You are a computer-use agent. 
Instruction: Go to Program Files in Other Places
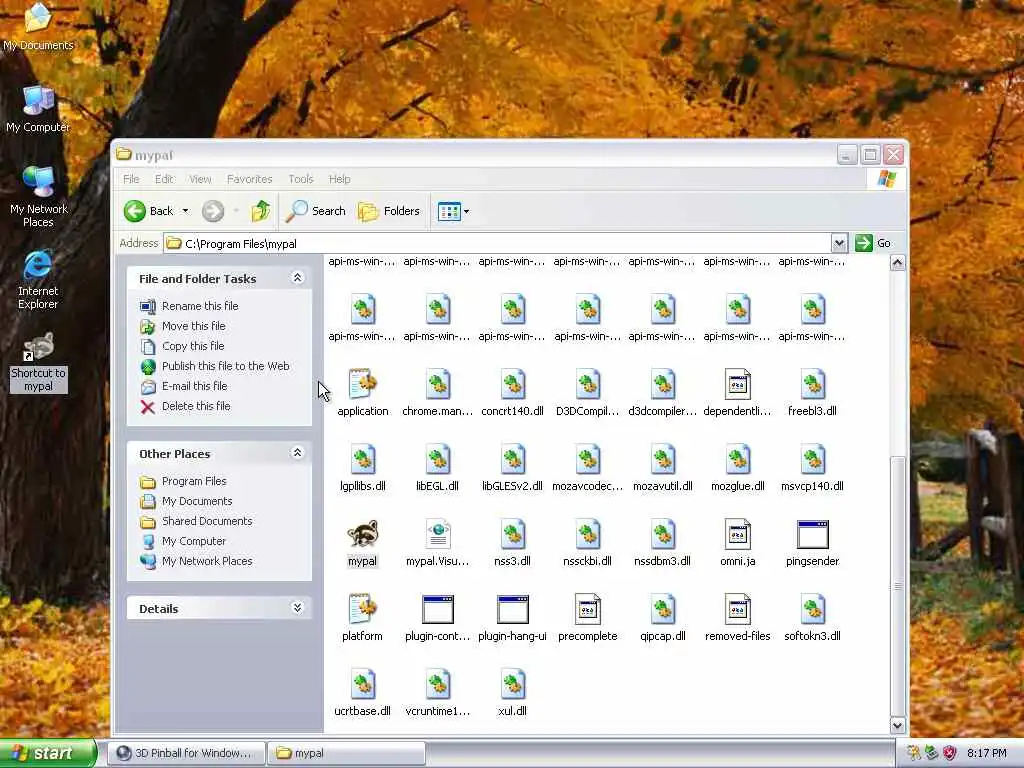click(x=194, y=481)
